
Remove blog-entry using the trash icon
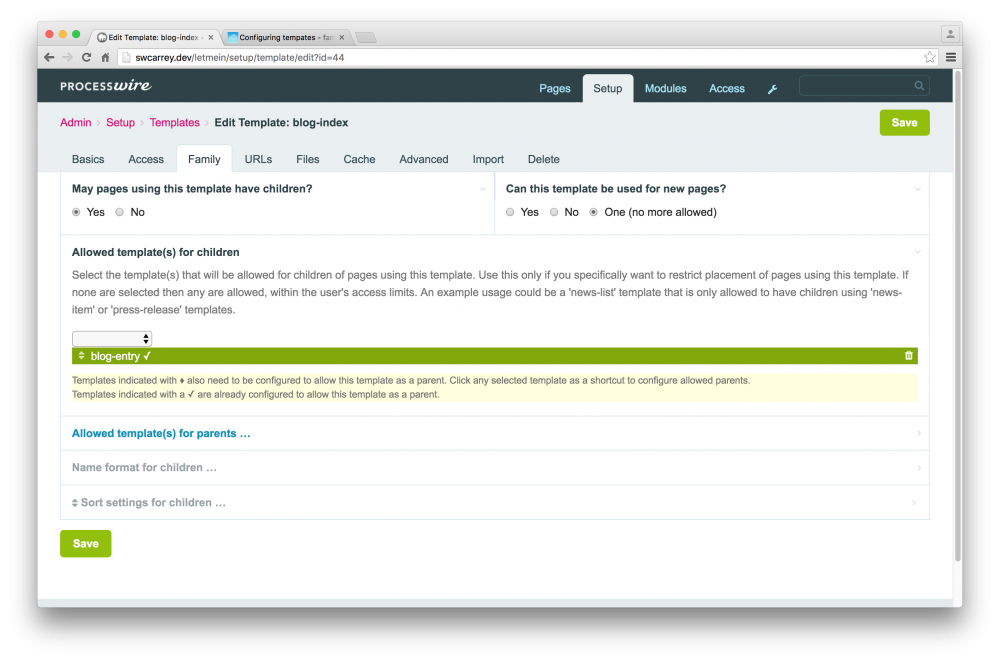909,355
